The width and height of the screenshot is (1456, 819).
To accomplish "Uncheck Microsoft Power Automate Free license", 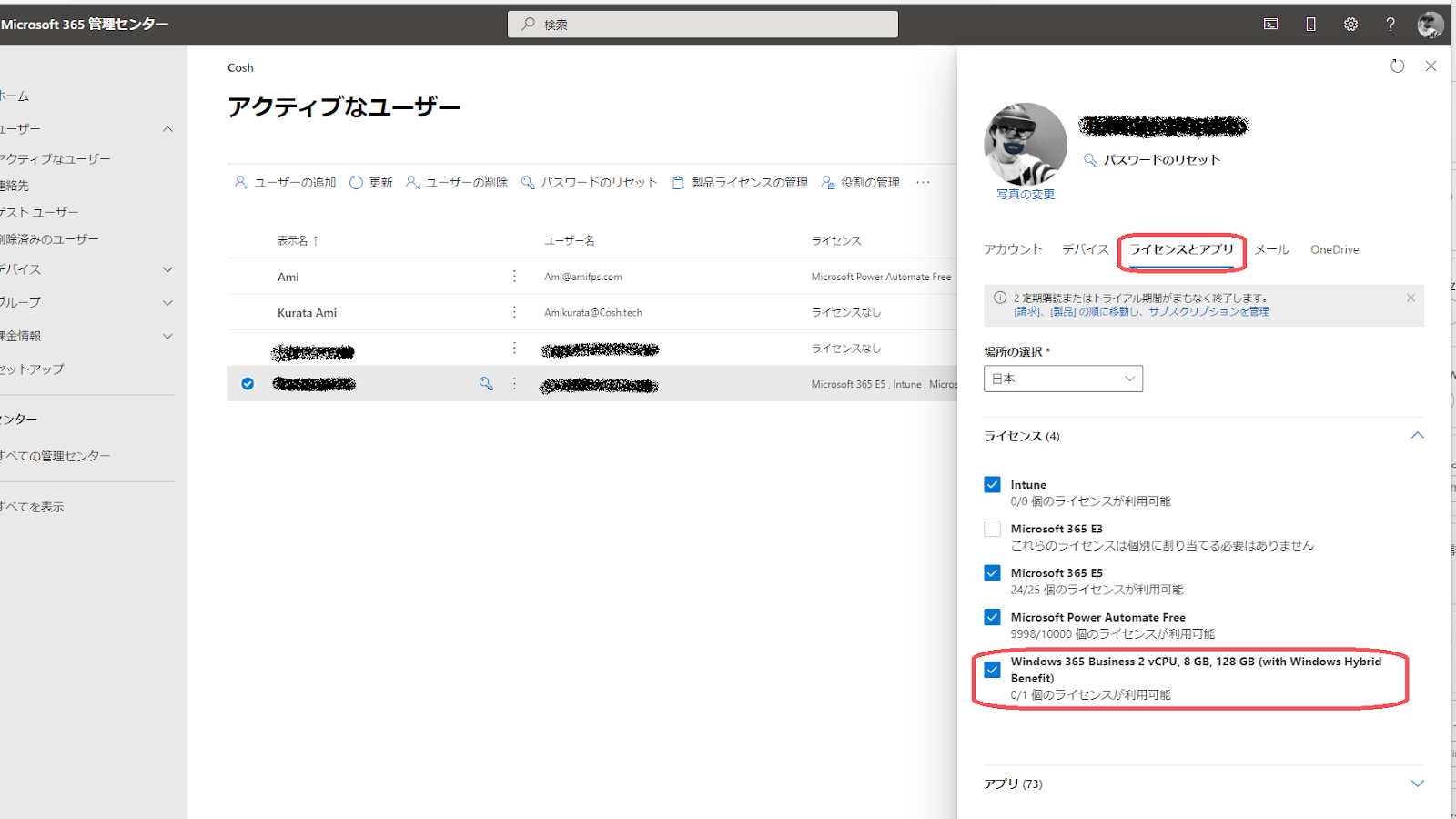I will point(992,617).
